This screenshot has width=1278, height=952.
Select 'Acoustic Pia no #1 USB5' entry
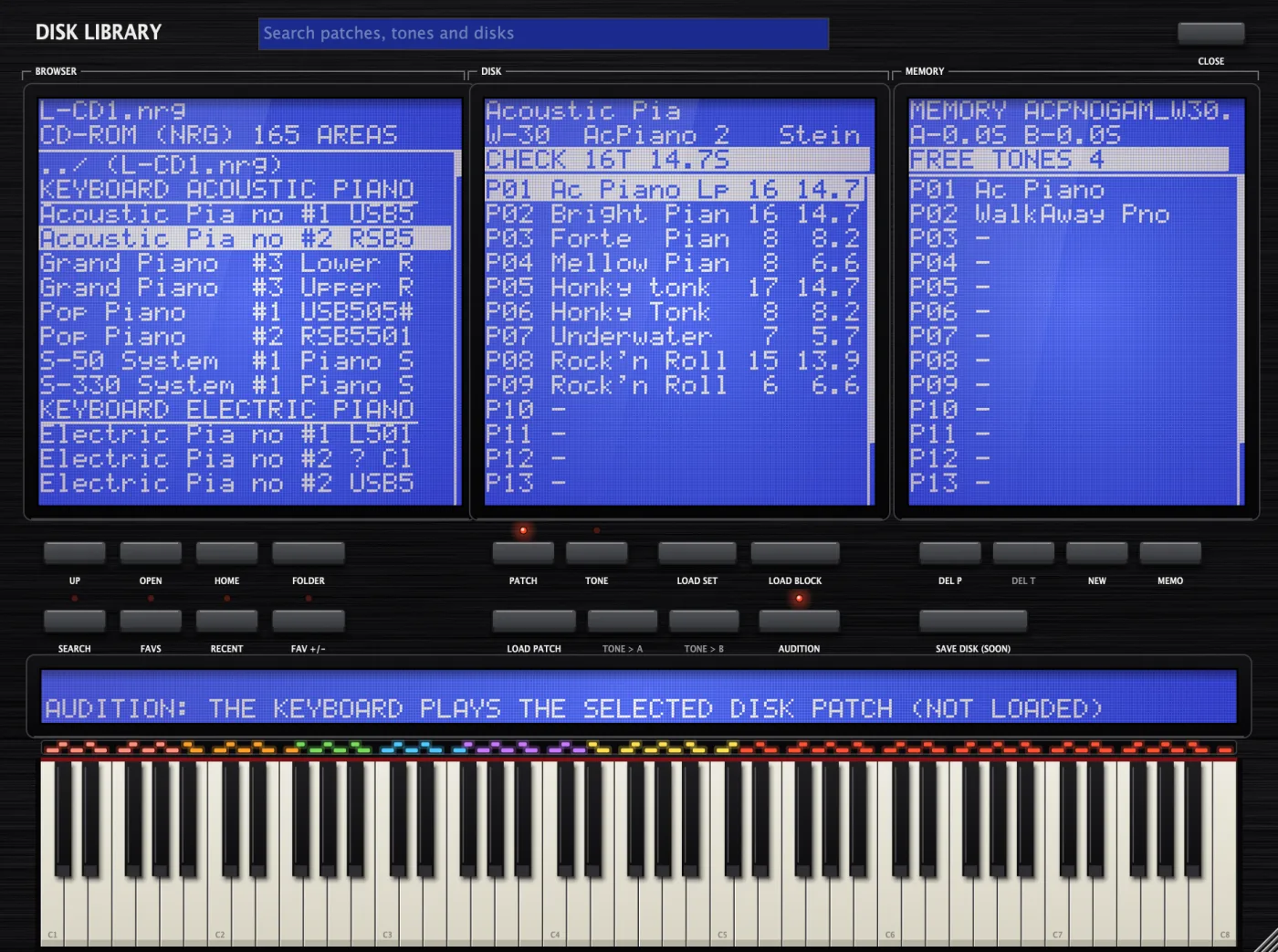[x=245, y=214]
